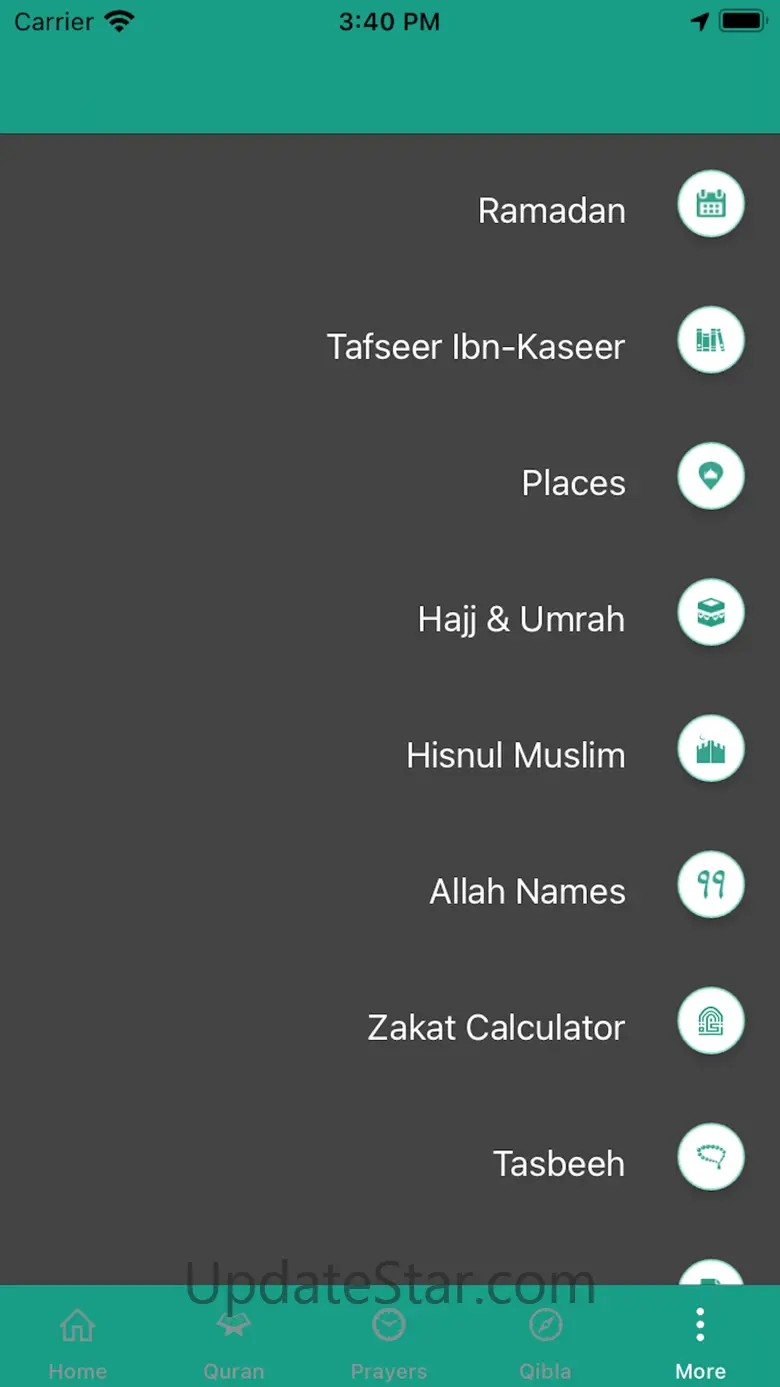Viewport: 780px width, 1387px height.
Task: Tap the Ramadan calendar icon
Action: pyautogui.click(x=711, y=204)
